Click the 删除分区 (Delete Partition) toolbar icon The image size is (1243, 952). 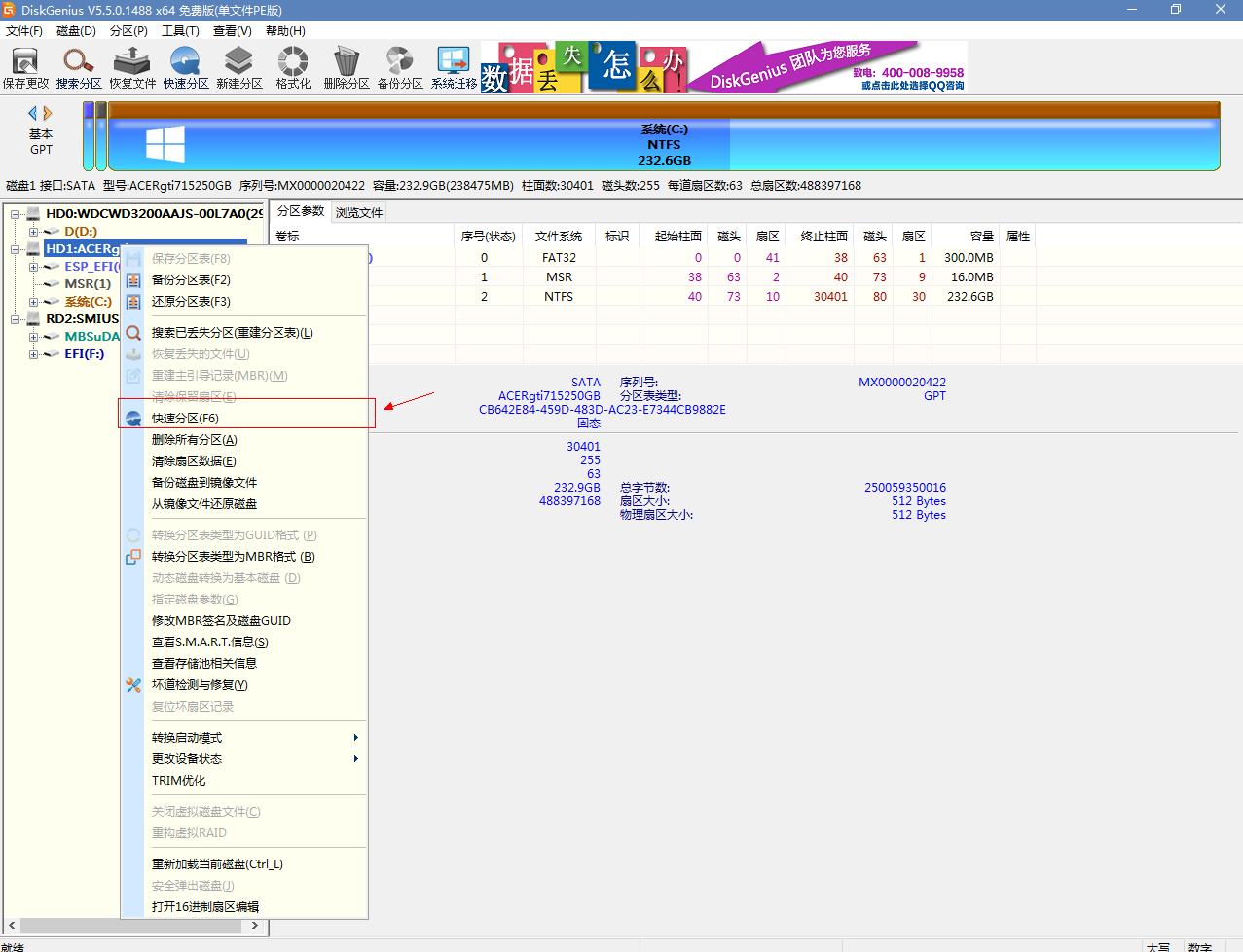pyautogui.click(x=347, y=67)
